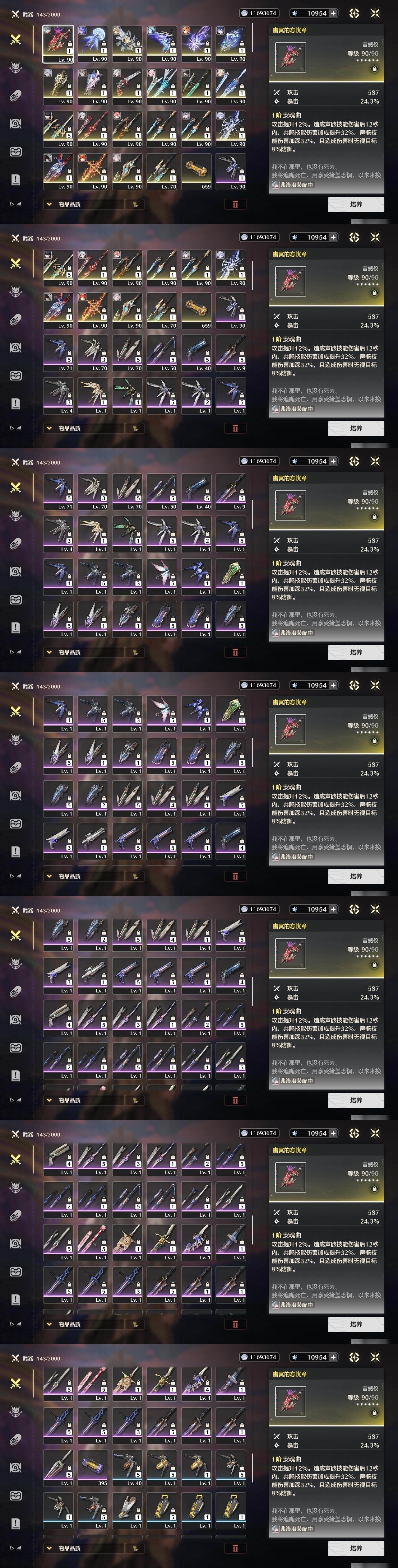Viewport: 398px width, 1568px height.
Task: Open the echoes monster-face tab in topmost sidebar
Action: (16, 67)
